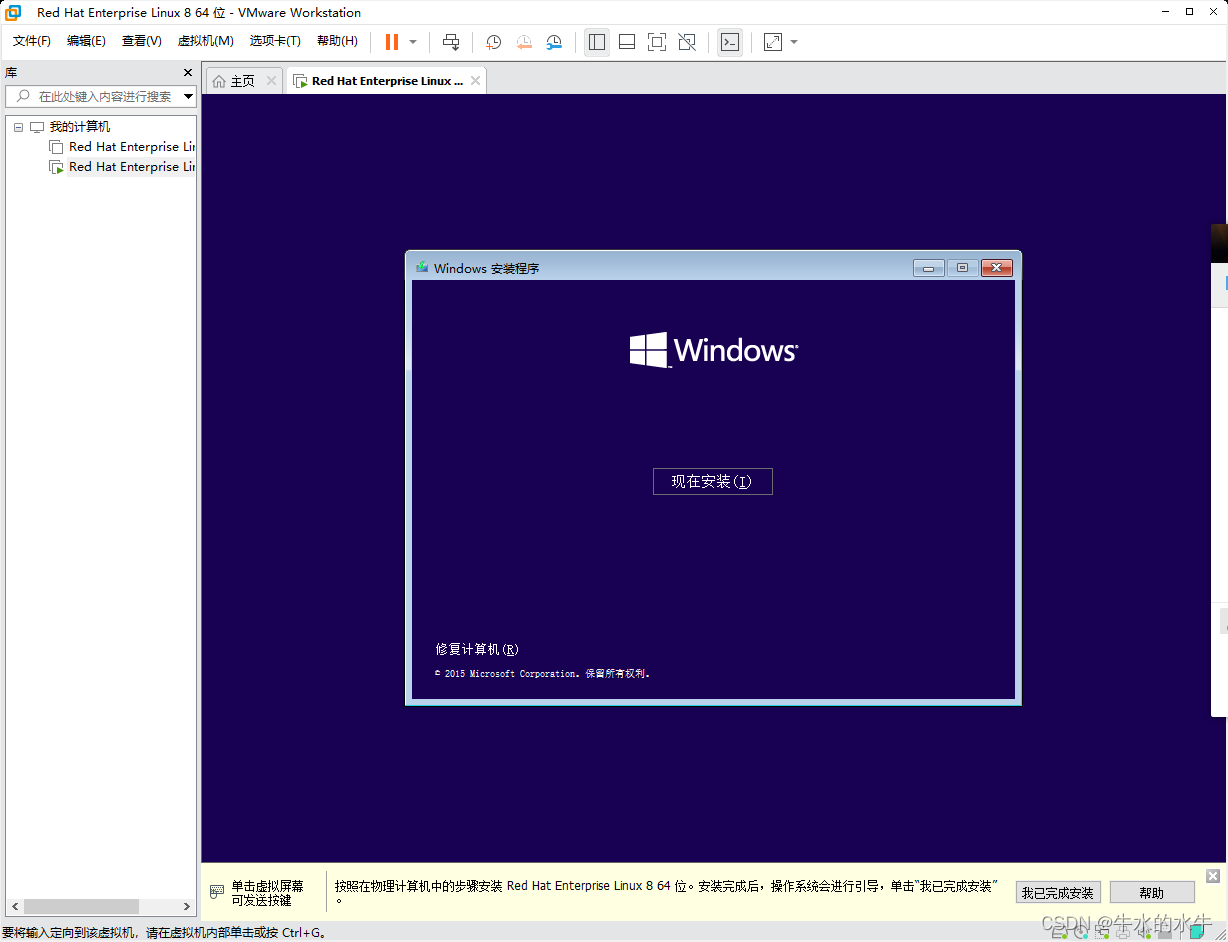The width and height of the screenshot is (1228, 942).
Task: Dismiss the yellow installation hint bar
Action: pyautogui.click(x=1213, y=876)
